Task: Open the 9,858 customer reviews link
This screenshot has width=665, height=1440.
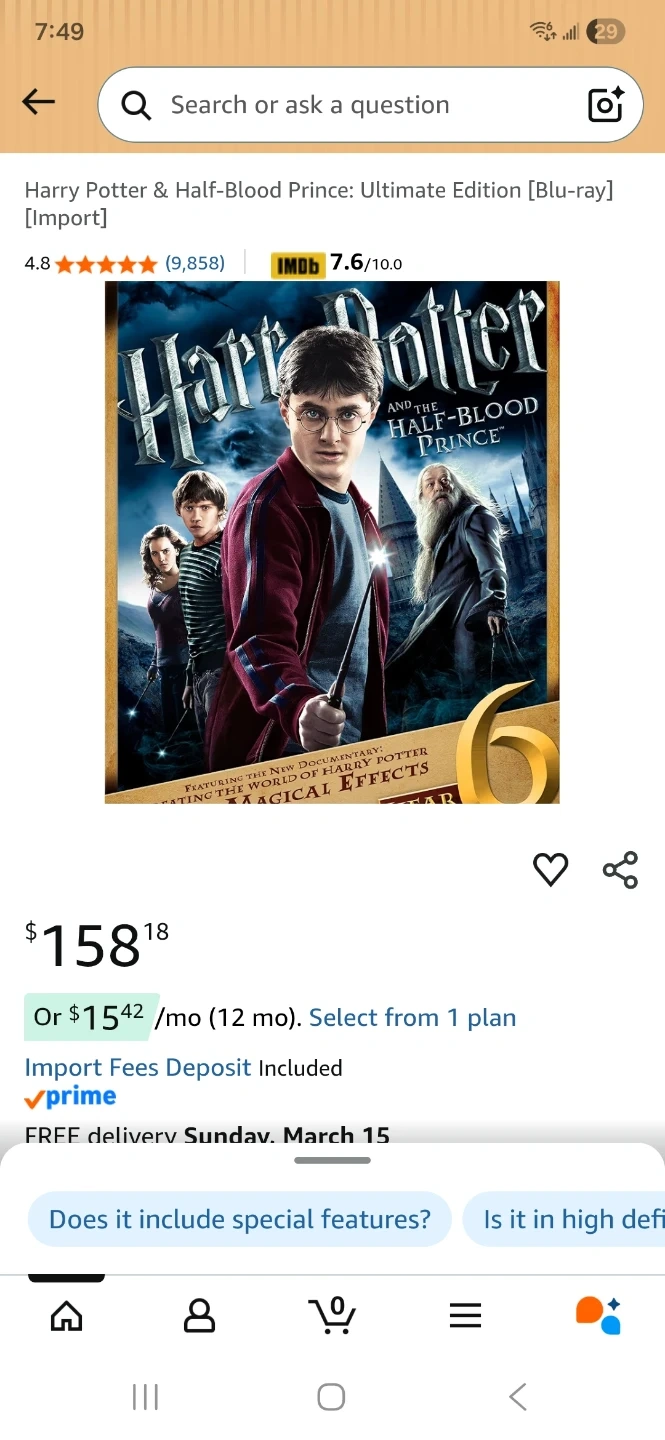Action: click(x=195, y=263)
